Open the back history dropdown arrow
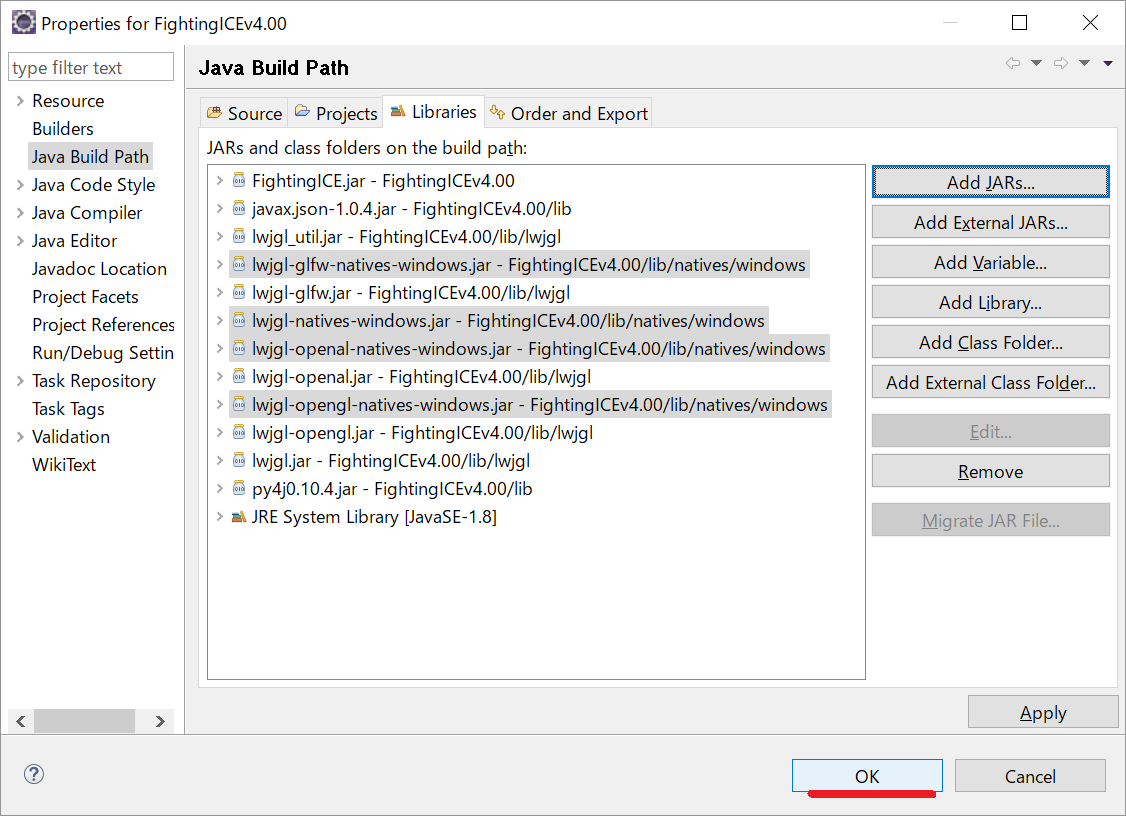The image size is (1126, 816). point(1036,63)
